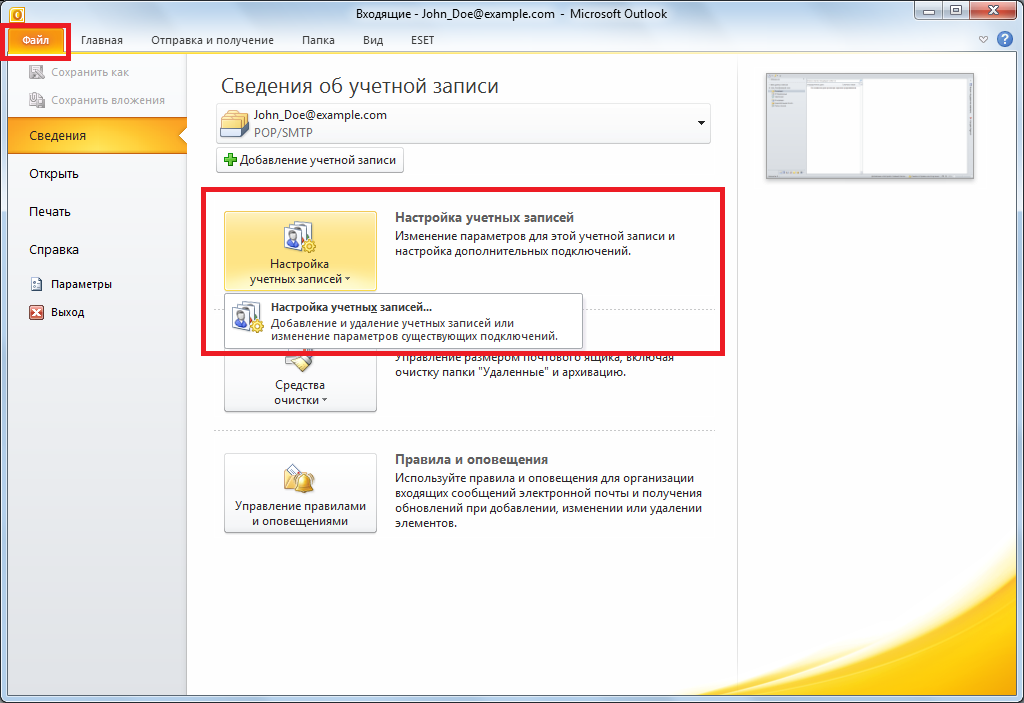
Task: Click the Outlook window preview thumbnail
Action: [869, 126]
